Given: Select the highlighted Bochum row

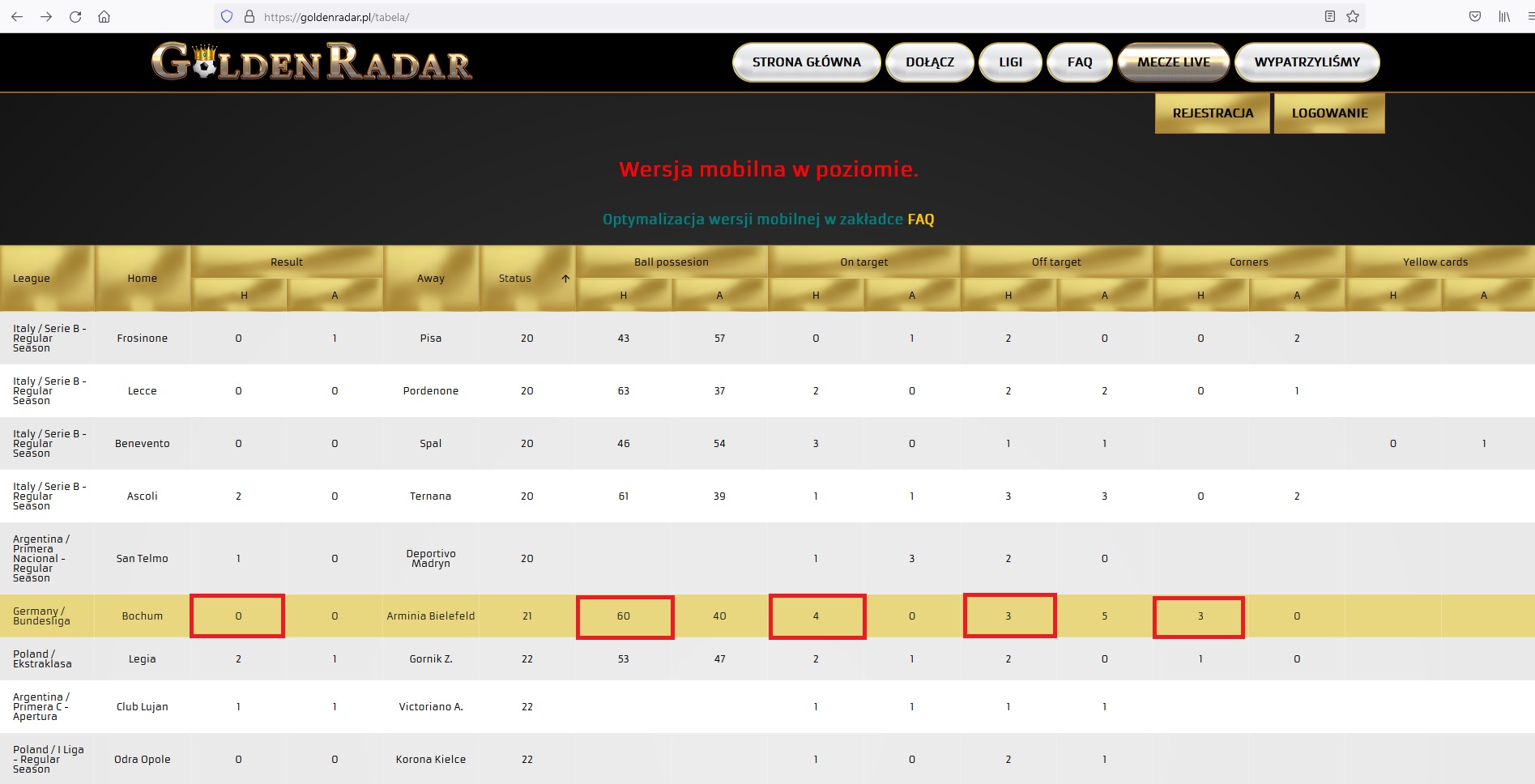Looking at the screenshot, I should pyautogui.click(x=767, y=616).
